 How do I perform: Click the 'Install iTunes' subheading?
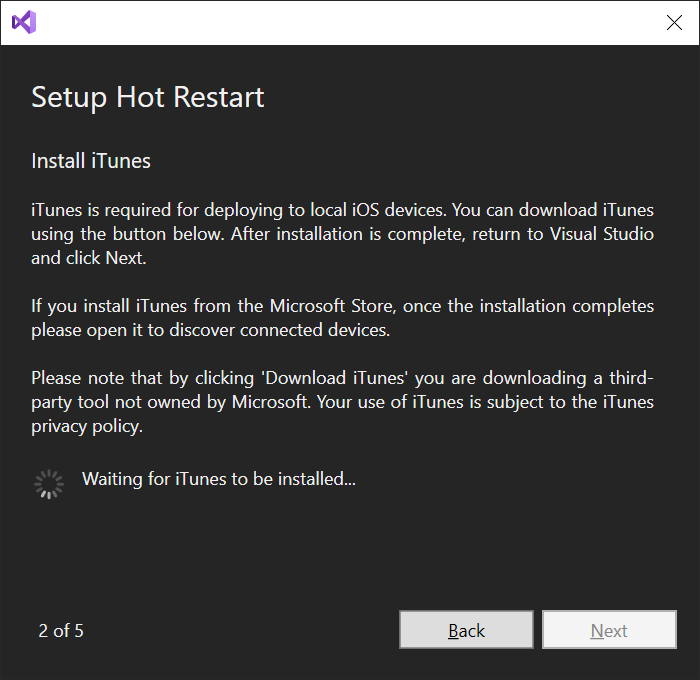[x=91, y=161]
